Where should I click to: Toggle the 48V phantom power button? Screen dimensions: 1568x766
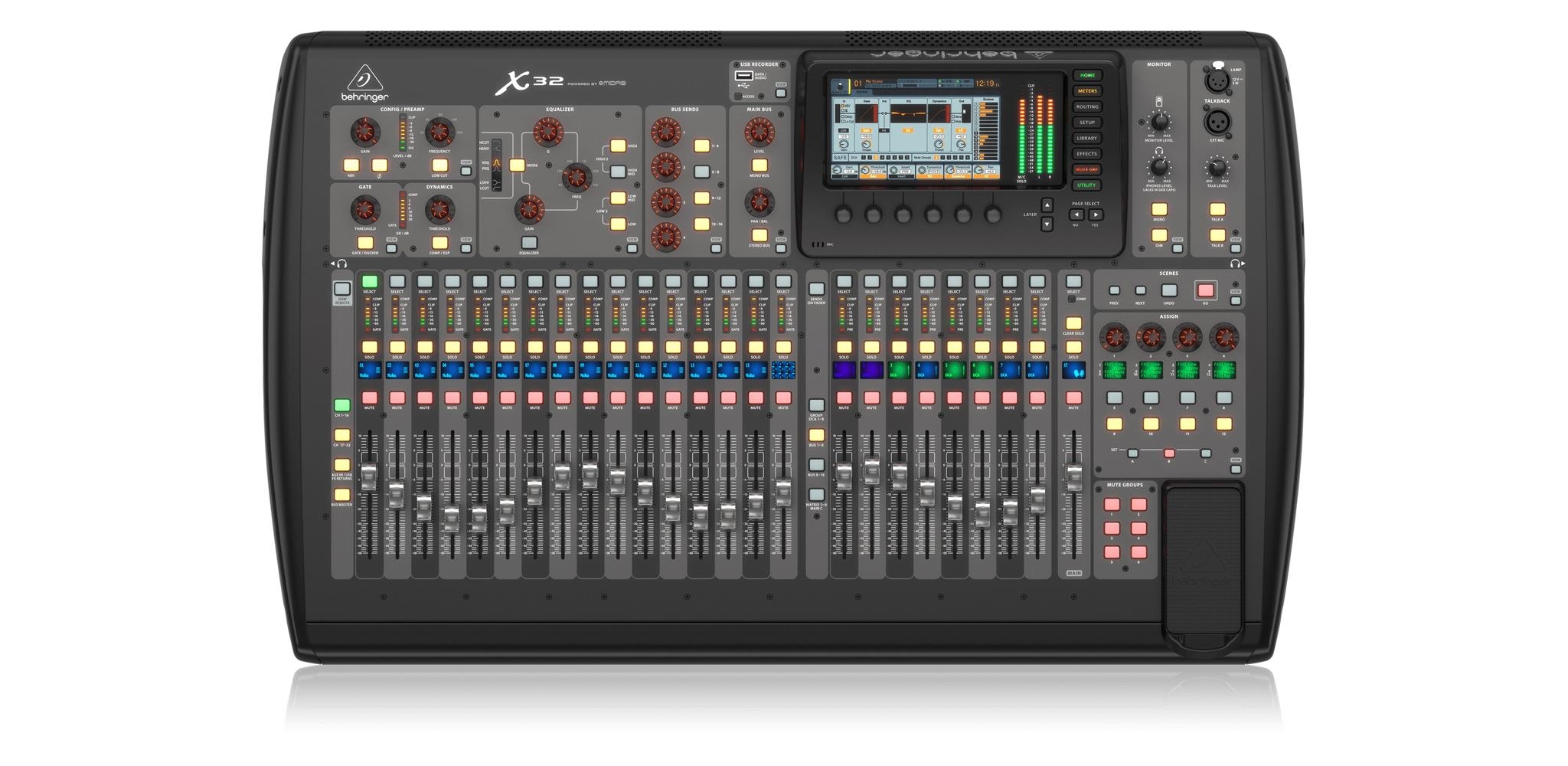tap(351, 165)
